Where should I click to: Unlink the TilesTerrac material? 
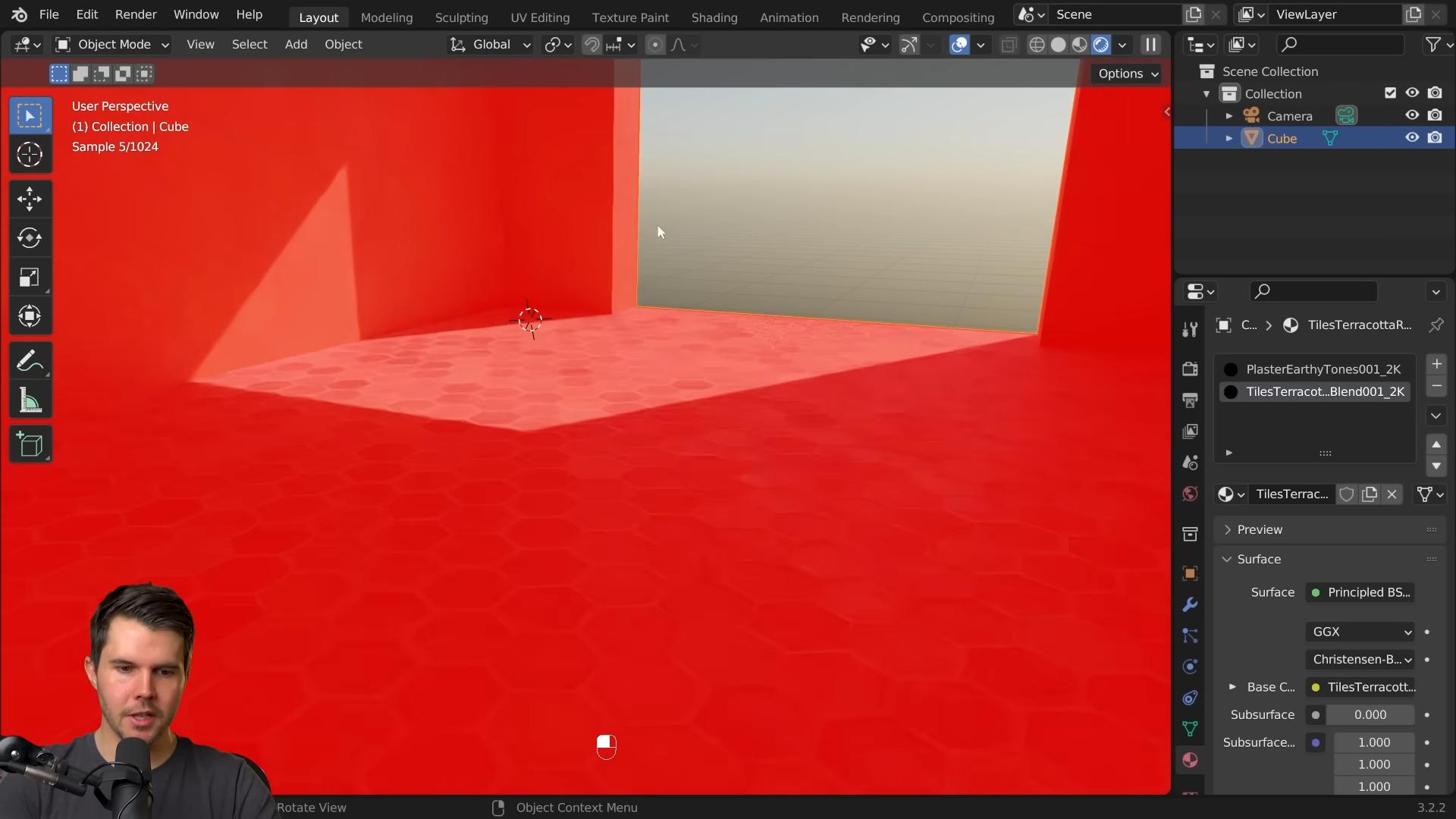(1392, 494)
